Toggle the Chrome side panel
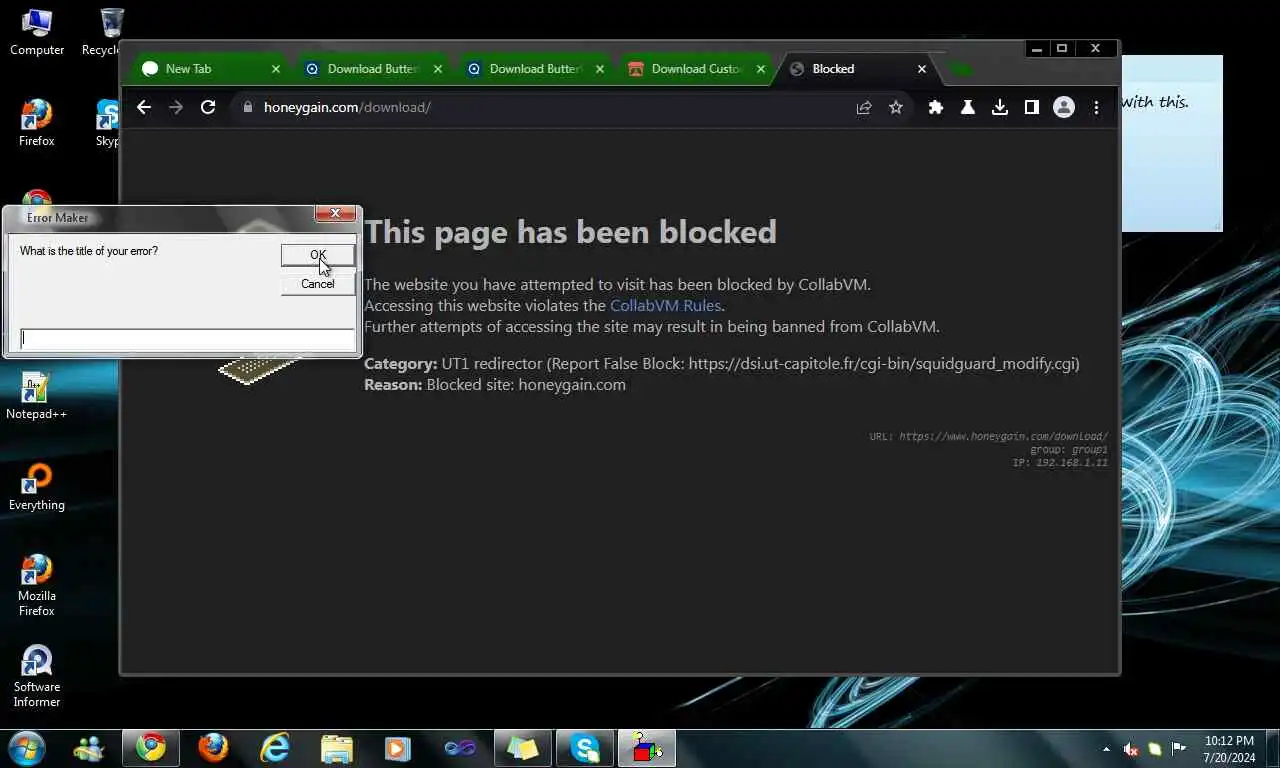Viewport: 1280px width, 768px height. 1032,107
